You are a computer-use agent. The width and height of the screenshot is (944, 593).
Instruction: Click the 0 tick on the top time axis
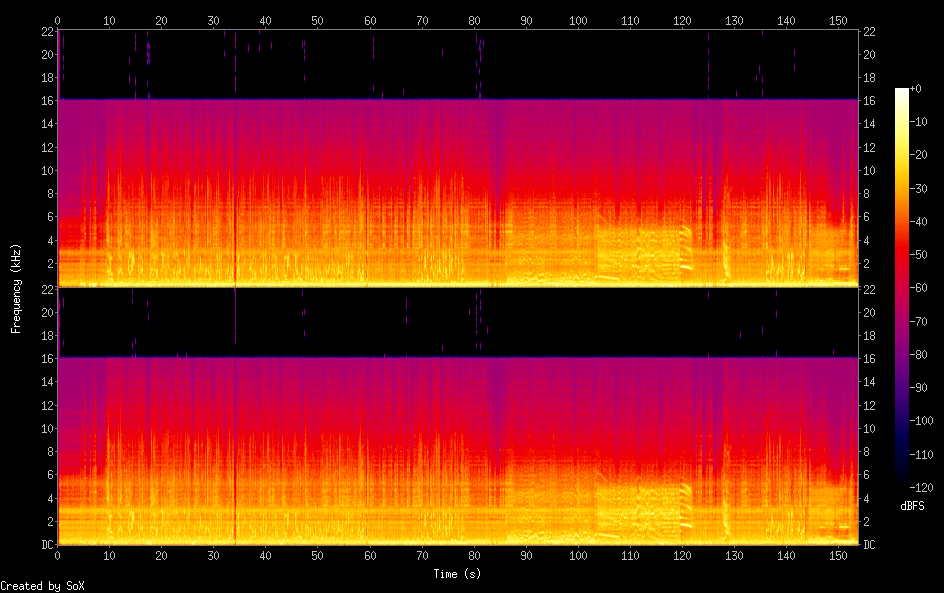click(x=58, y=20)
